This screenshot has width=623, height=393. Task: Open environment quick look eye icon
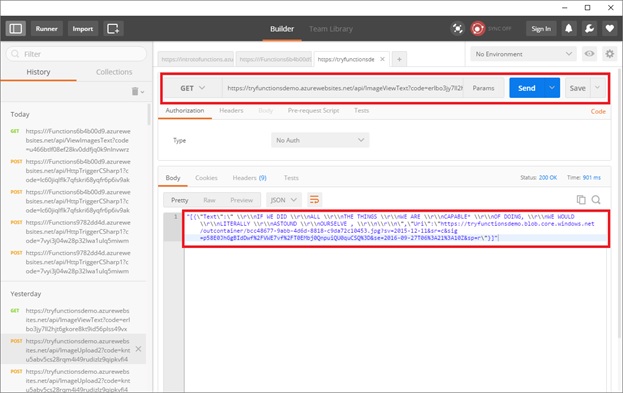pos(589,54)
